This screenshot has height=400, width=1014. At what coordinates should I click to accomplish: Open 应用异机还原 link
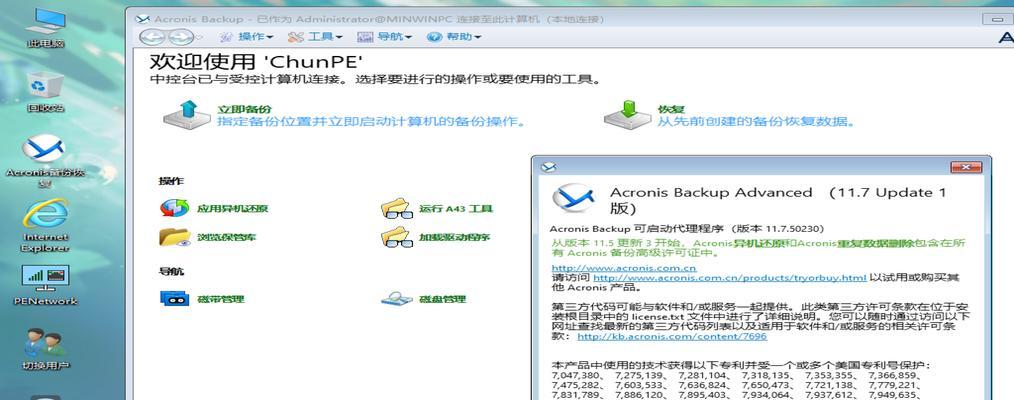232,209
